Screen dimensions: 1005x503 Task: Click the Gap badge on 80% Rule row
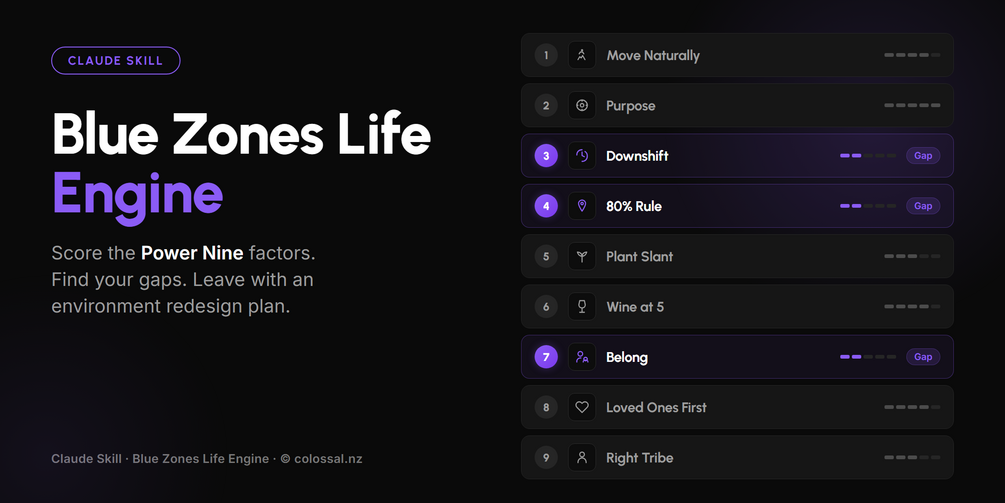pyautogui.click(x=923, y=206)
